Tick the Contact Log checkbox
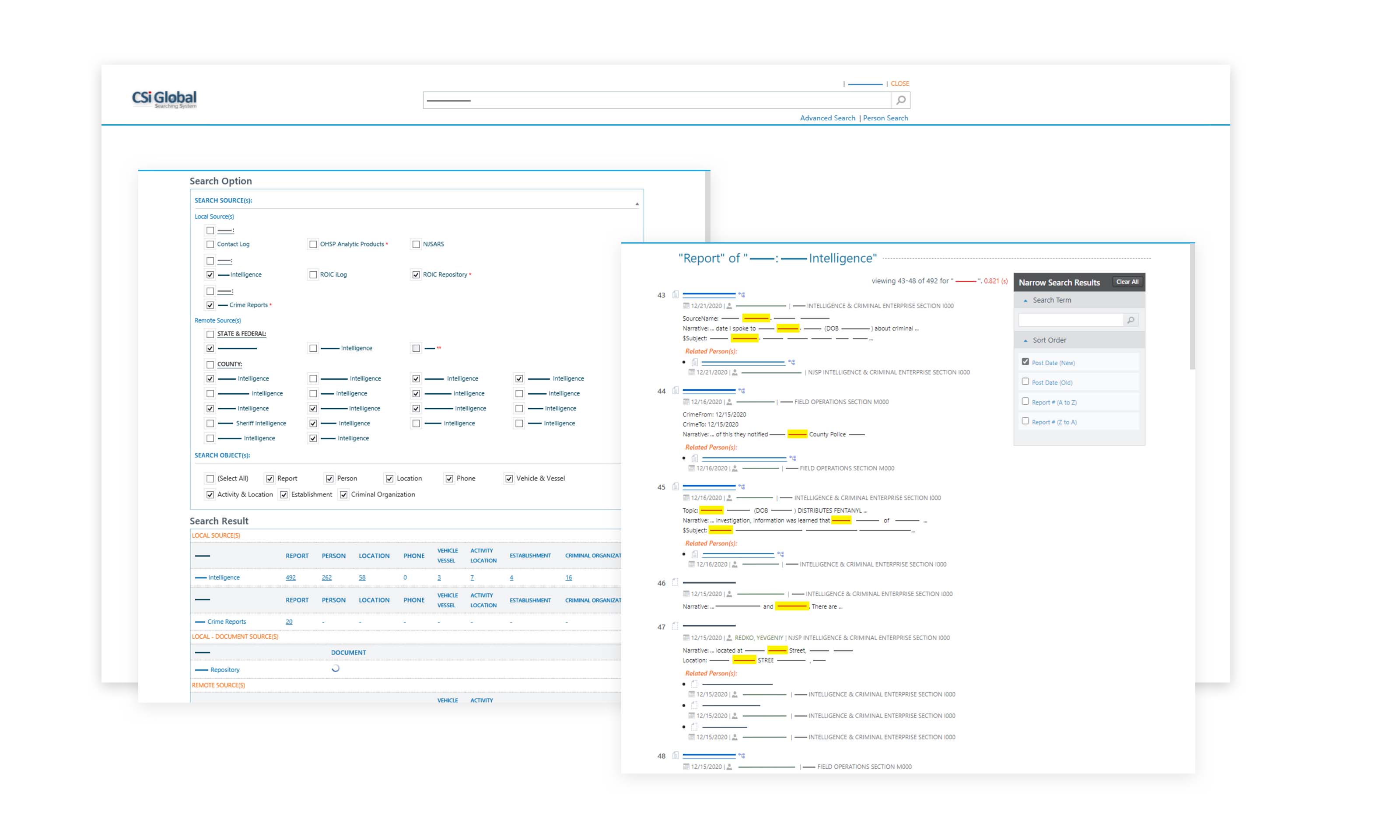This screenshot has height=840, width=1400. coord(210,245)
